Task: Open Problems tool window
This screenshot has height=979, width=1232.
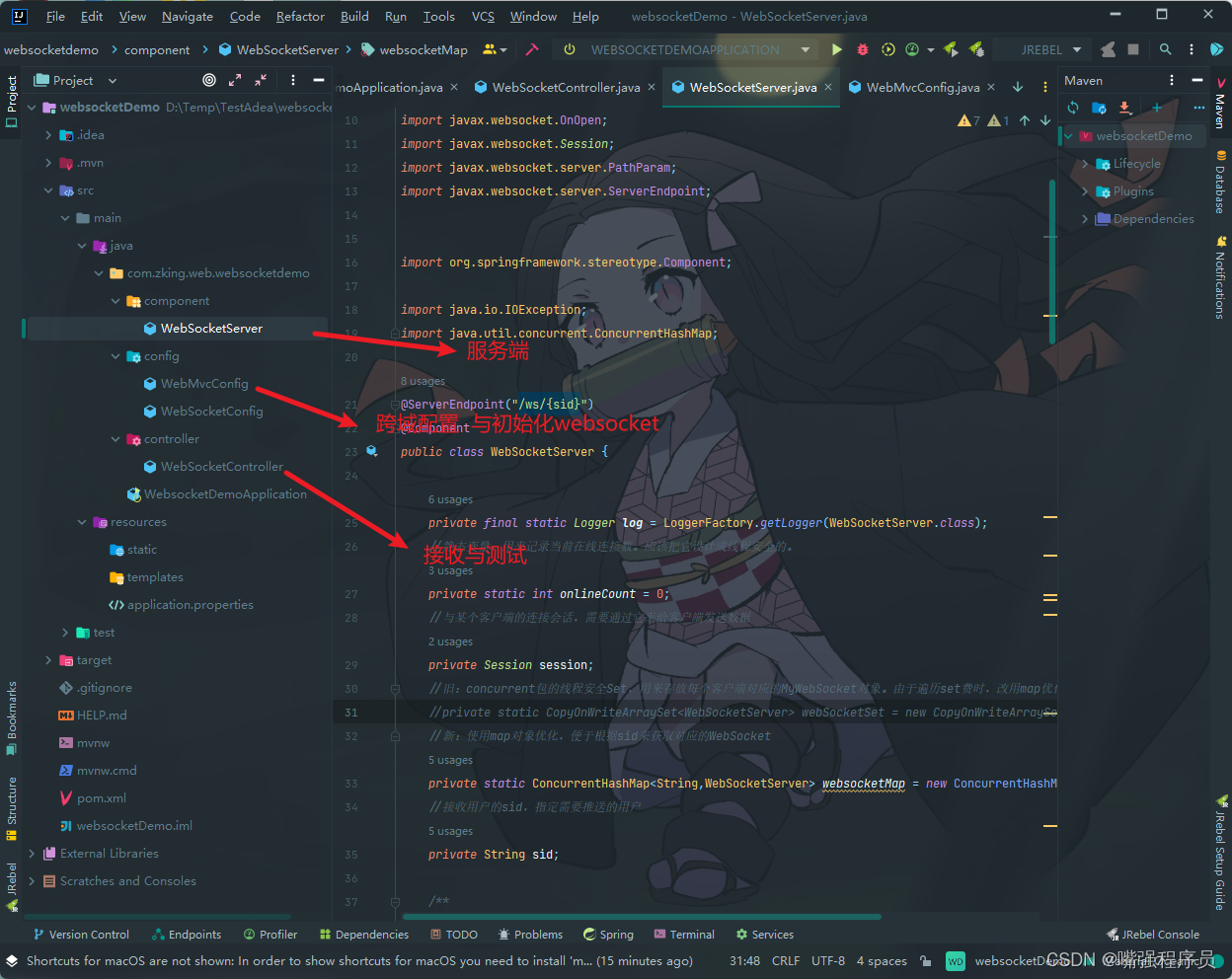Action: (x=530, y=934)
